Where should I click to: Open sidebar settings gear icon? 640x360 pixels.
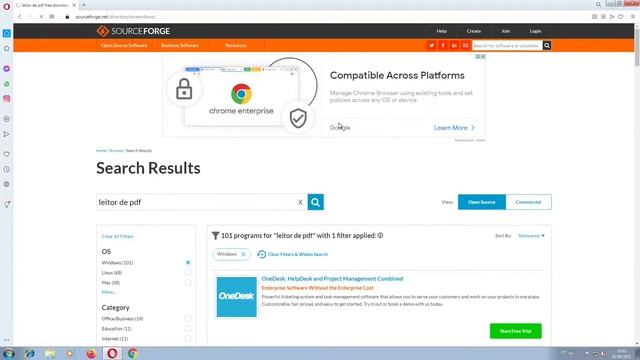pyautogui.click(x=7, y=184)
